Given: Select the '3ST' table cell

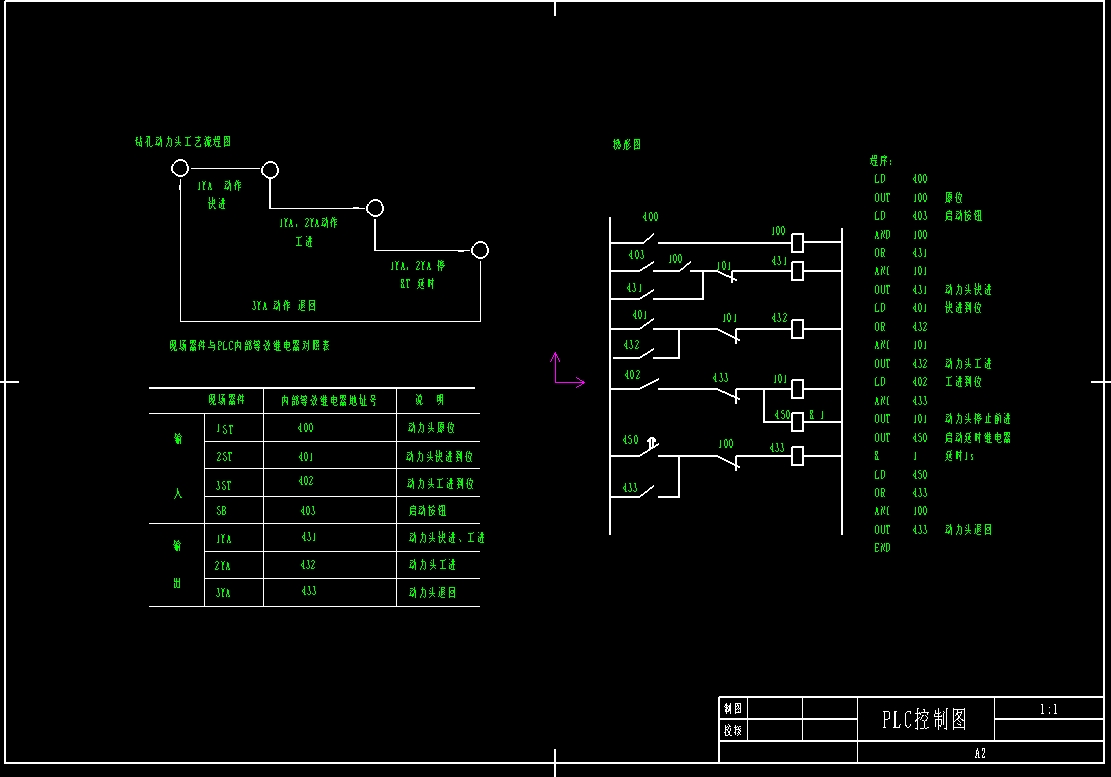Looking at the screenshot, I should (x=223, y=485).
